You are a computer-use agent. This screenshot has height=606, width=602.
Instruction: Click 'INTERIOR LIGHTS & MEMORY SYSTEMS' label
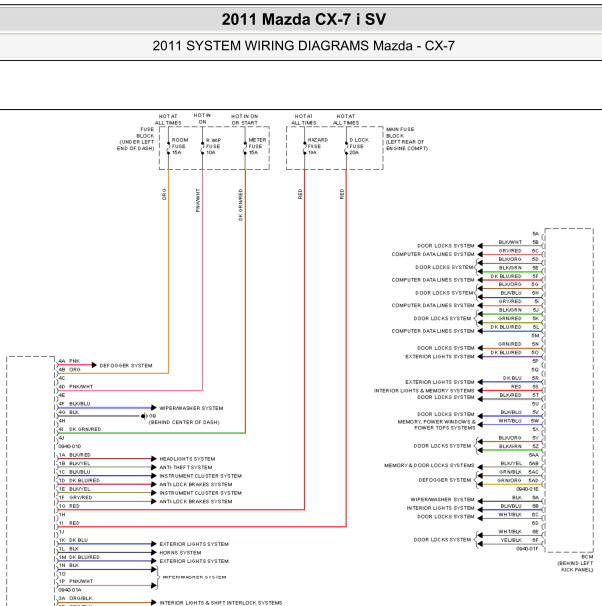tap(424, 391)
